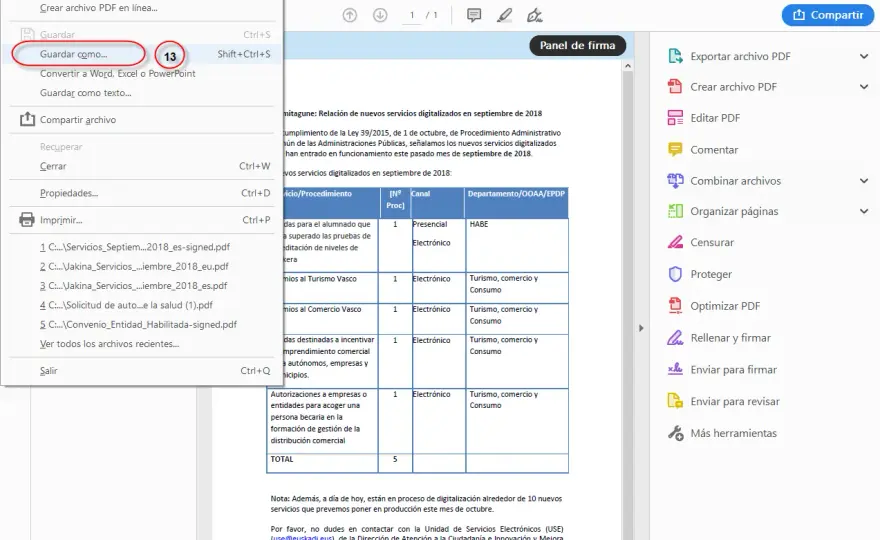880x540 pixels.
Task: Click the Rellenar y firmar label
Action: pos(730,338)
